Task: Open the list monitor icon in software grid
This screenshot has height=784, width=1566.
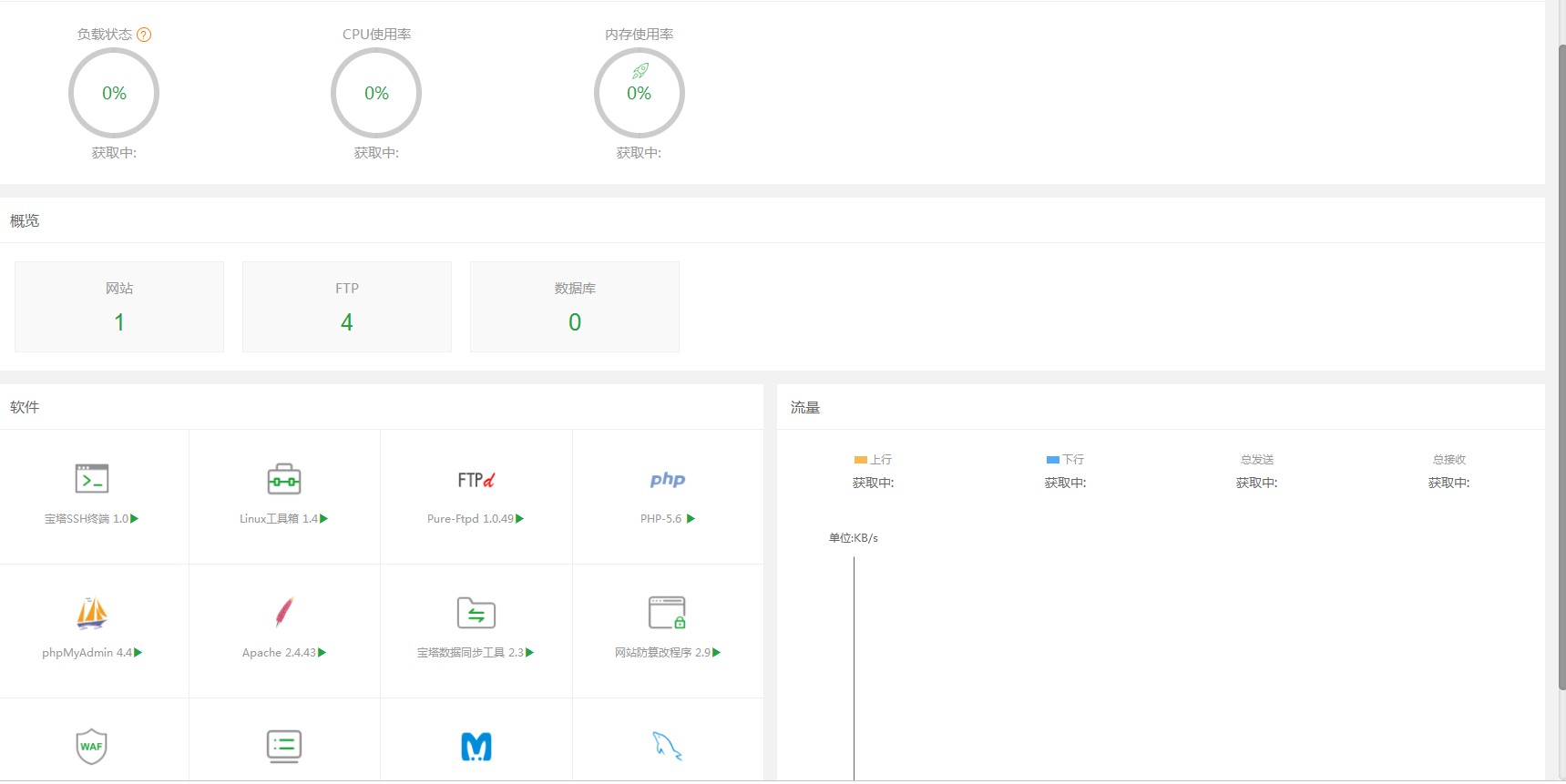Action: [x=284, y=747]
